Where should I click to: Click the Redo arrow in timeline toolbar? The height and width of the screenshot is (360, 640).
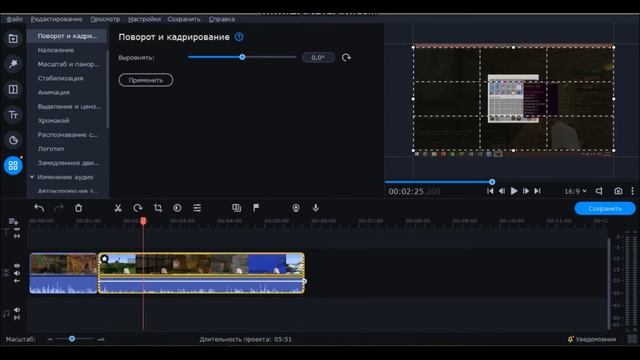pyautogui.click(x=59, y=208)
